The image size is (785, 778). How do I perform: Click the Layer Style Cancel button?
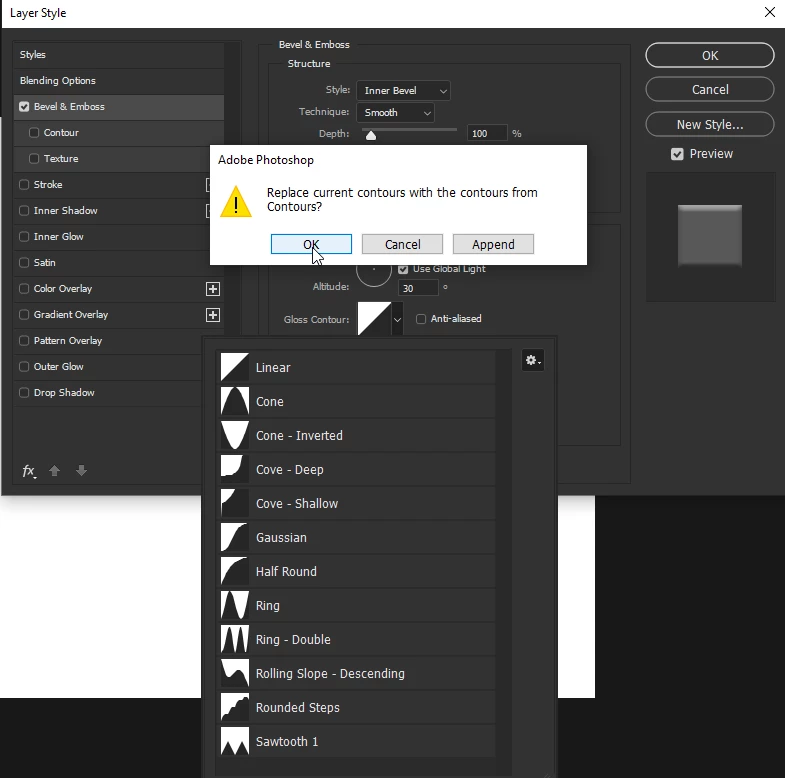point(709,90)
